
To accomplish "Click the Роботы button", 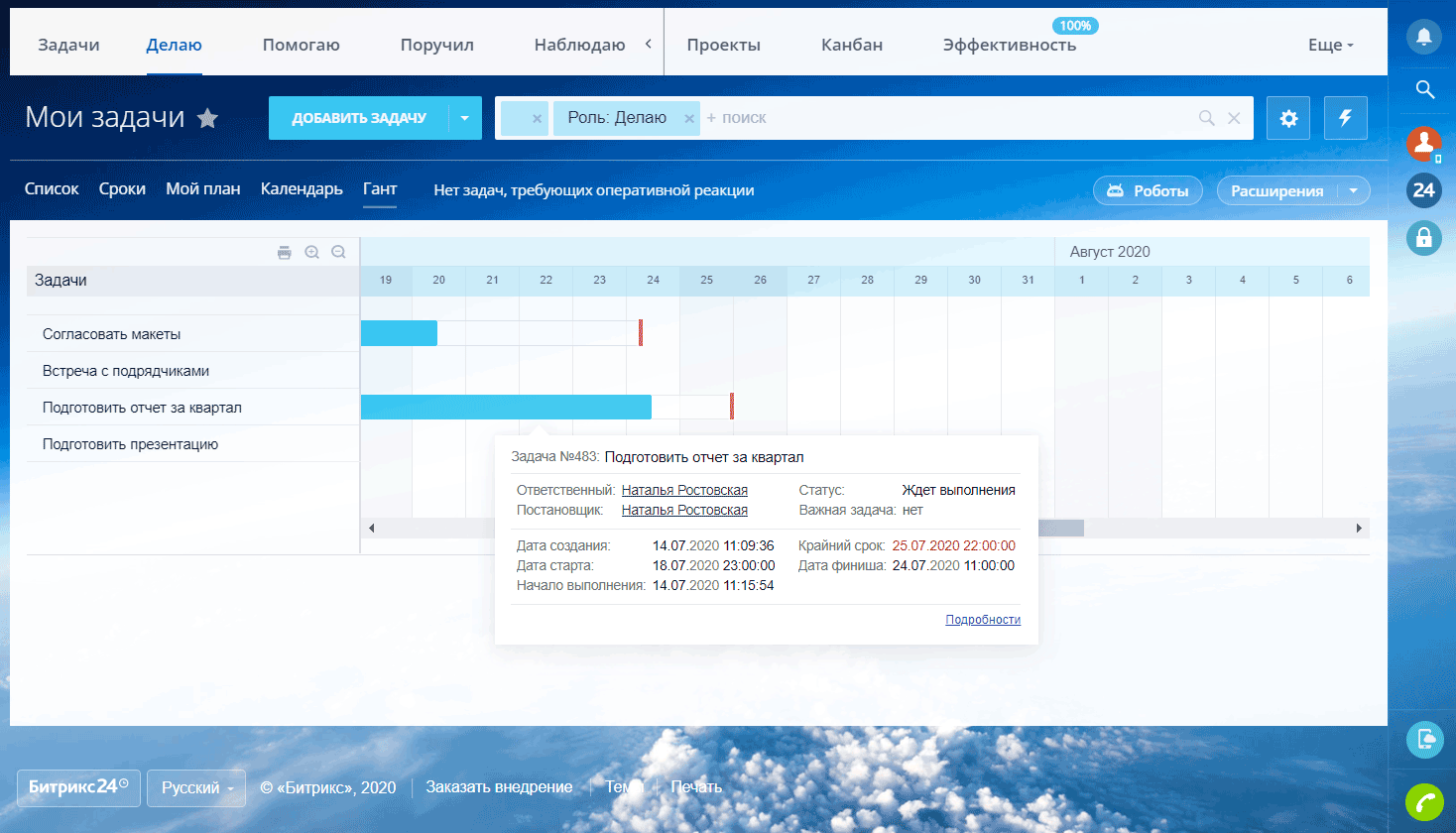I will point(1148,190).
